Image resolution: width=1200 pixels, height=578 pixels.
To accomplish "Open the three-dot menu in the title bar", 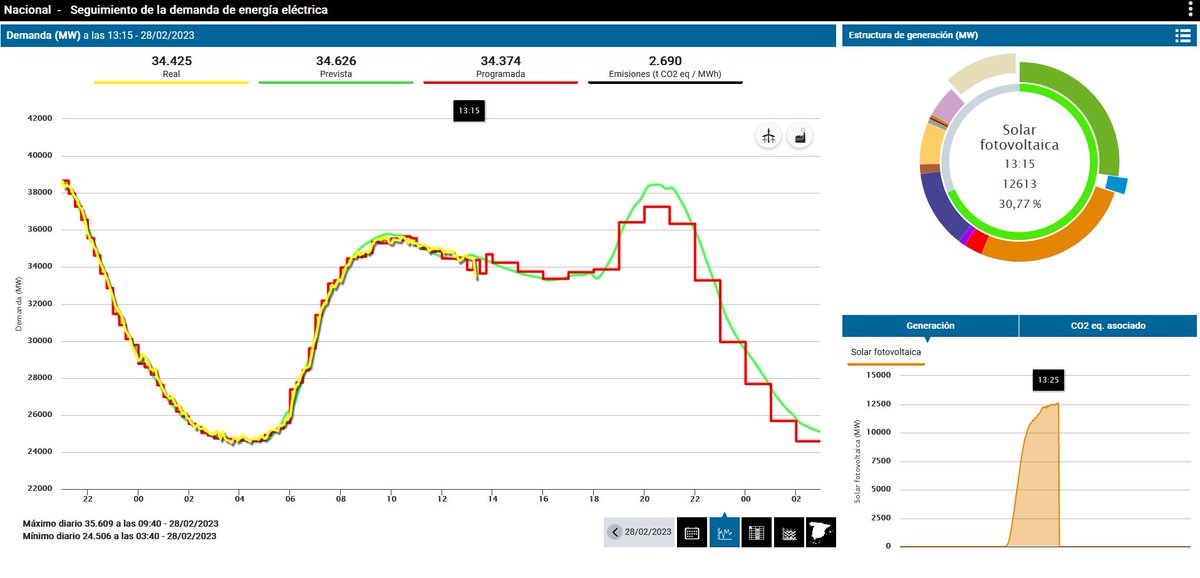I will (x=1188, y=10).
